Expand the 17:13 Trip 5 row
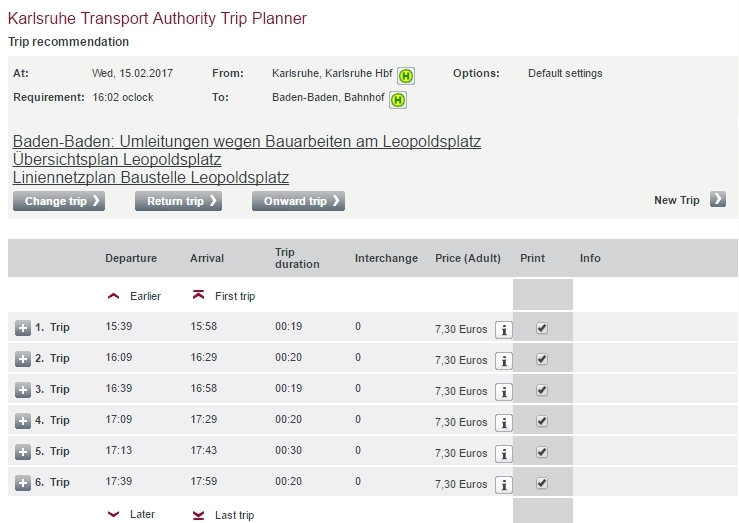 point(23,452)
